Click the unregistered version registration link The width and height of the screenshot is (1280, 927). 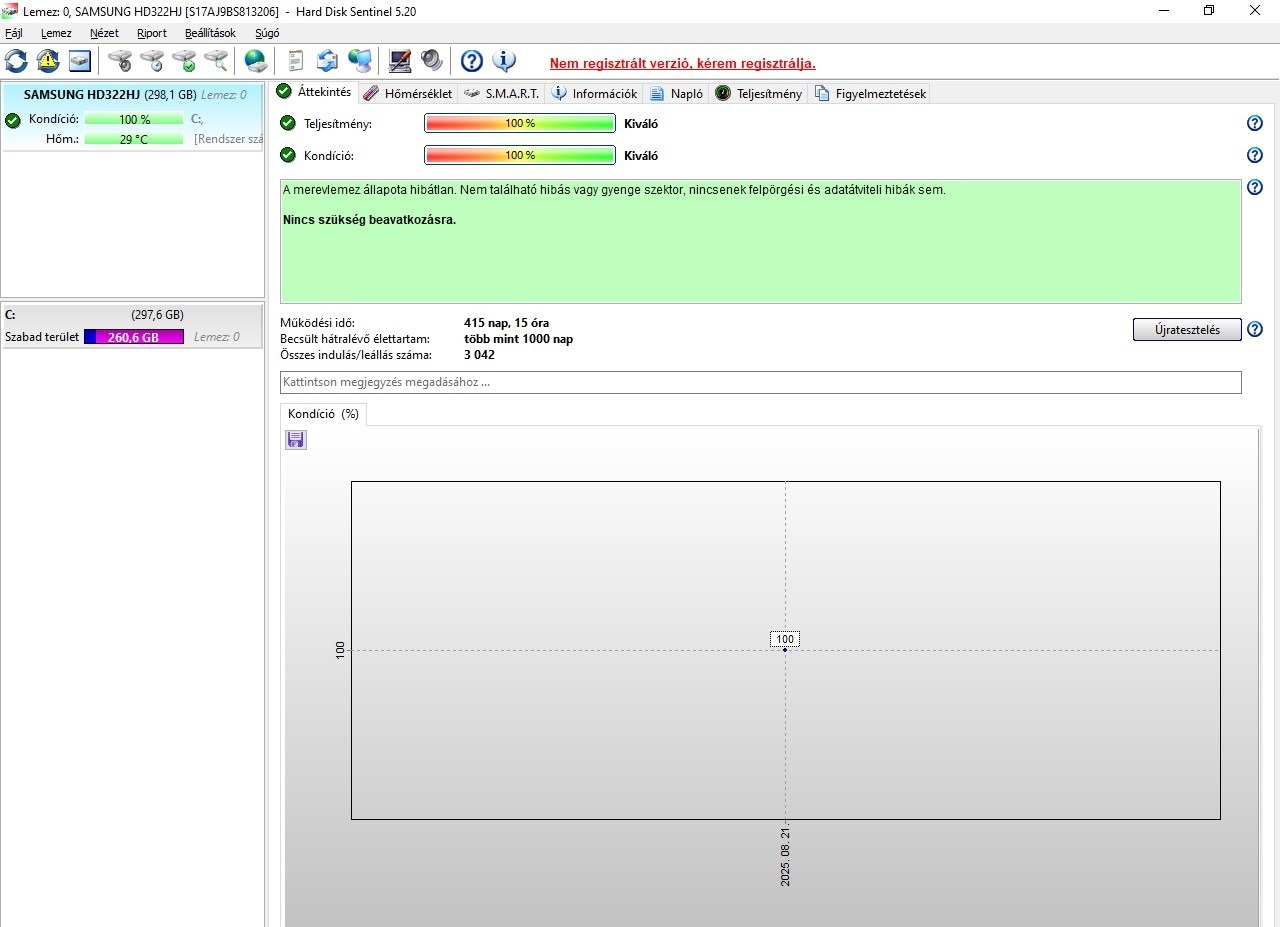pyautogui.click(x=683, y=63)
